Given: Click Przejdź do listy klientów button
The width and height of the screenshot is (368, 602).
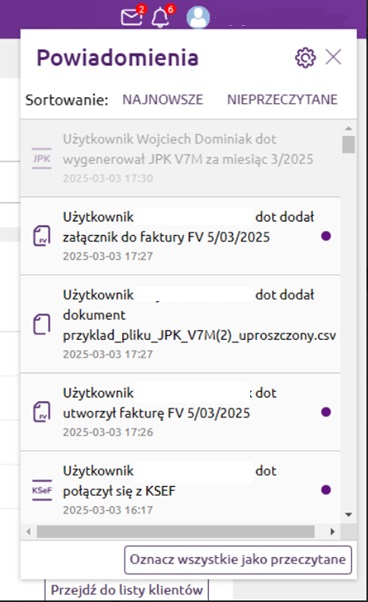Looking at the screenshot, I should 127,590.
